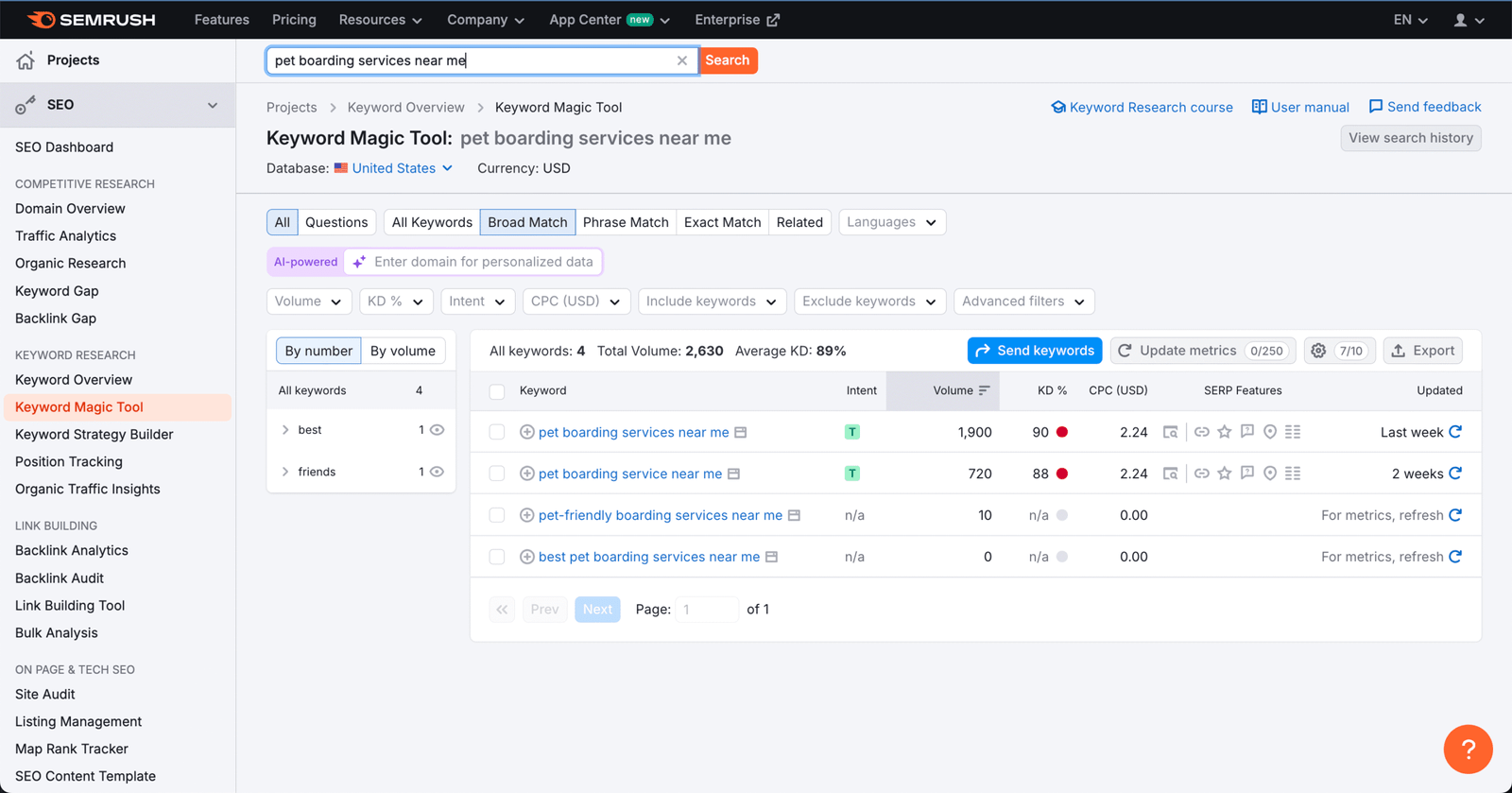Open the Exclude keywords dropdown
Image resolution: width=1512 pixels, height=793 pixels.
(869, 302)
